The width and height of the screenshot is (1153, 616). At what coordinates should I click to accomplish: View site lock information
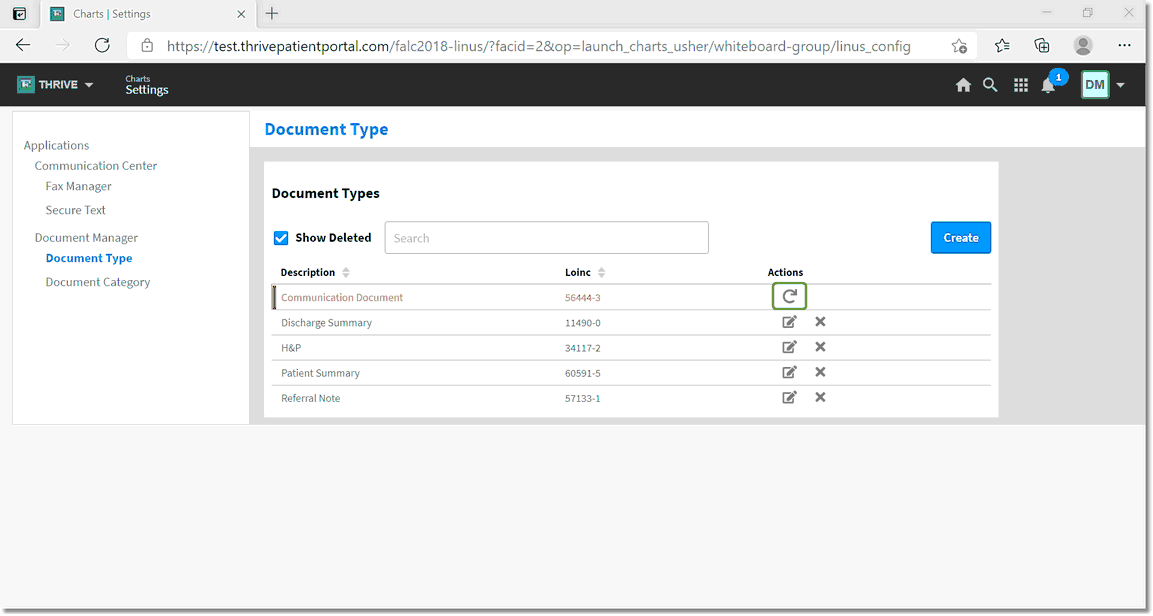(x=147, y=46)
